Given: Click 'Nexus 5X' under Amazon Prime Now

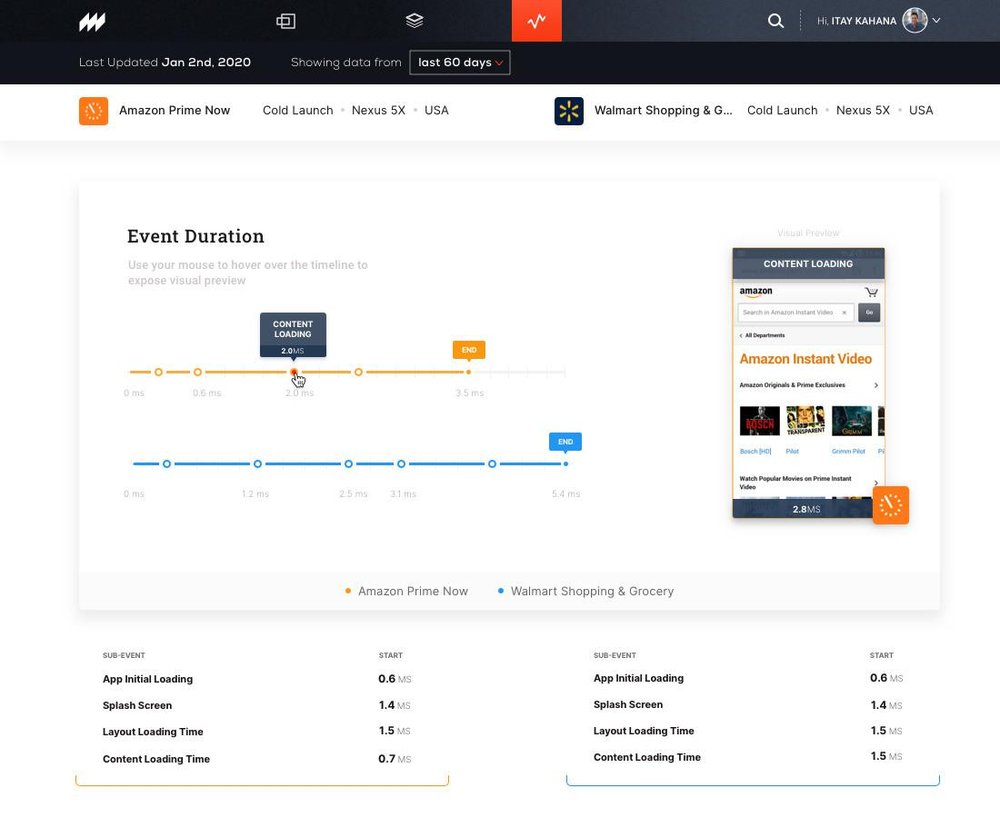Looking at the screenshot, I should [x=378, y=110].
